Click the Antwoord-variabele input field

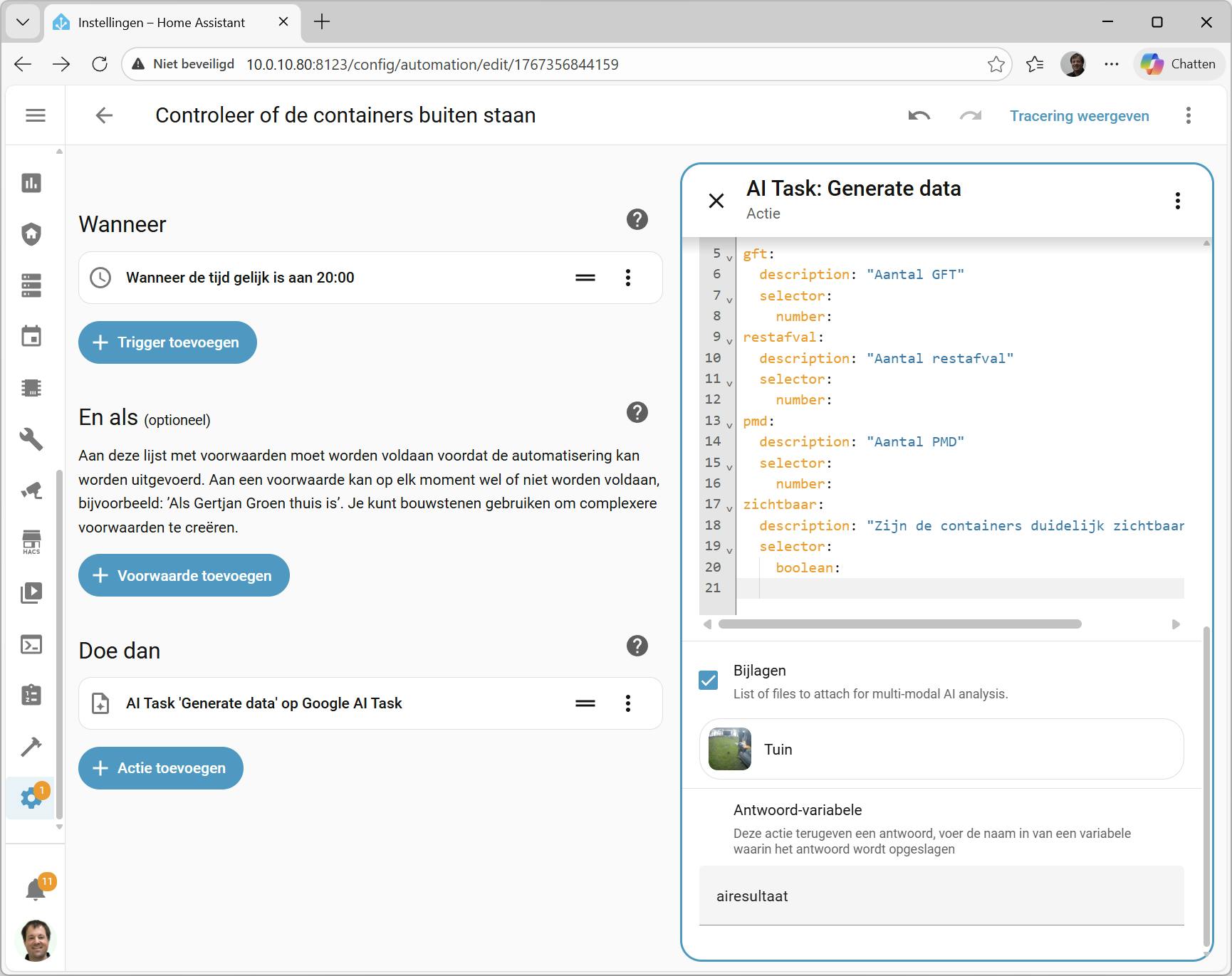point(941,896)
